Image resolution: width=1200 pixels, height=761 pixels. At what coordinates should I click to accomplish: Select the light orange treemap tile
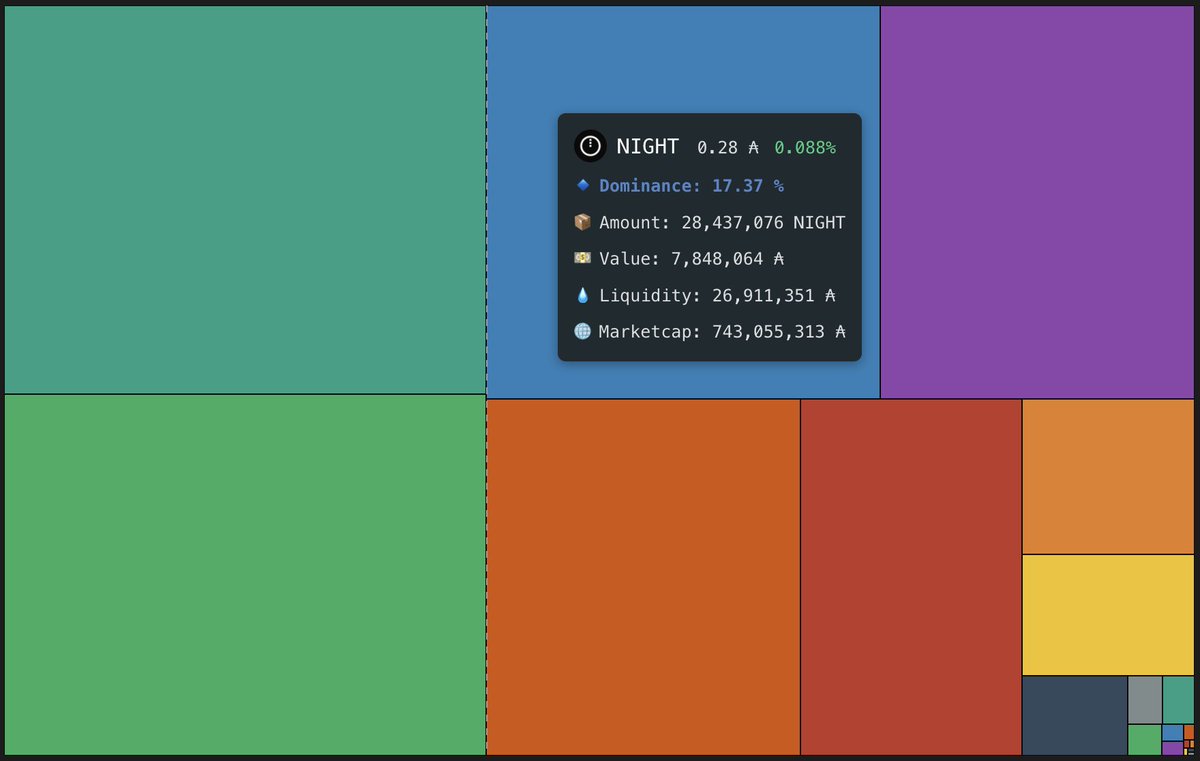[x=1108, y=477]
